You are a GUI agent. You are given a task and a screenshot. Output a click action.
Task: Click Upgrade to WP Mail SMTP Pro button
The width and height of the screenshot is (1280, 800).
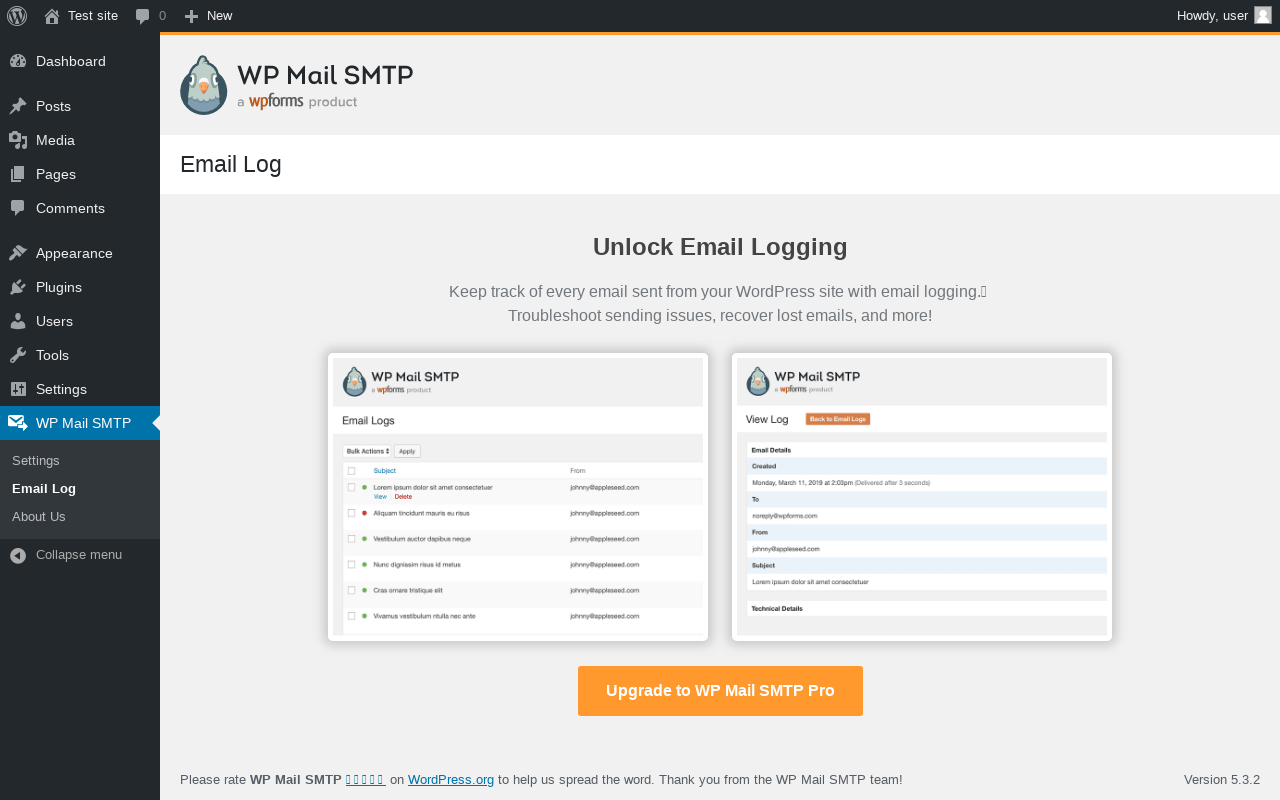(720, 691)
